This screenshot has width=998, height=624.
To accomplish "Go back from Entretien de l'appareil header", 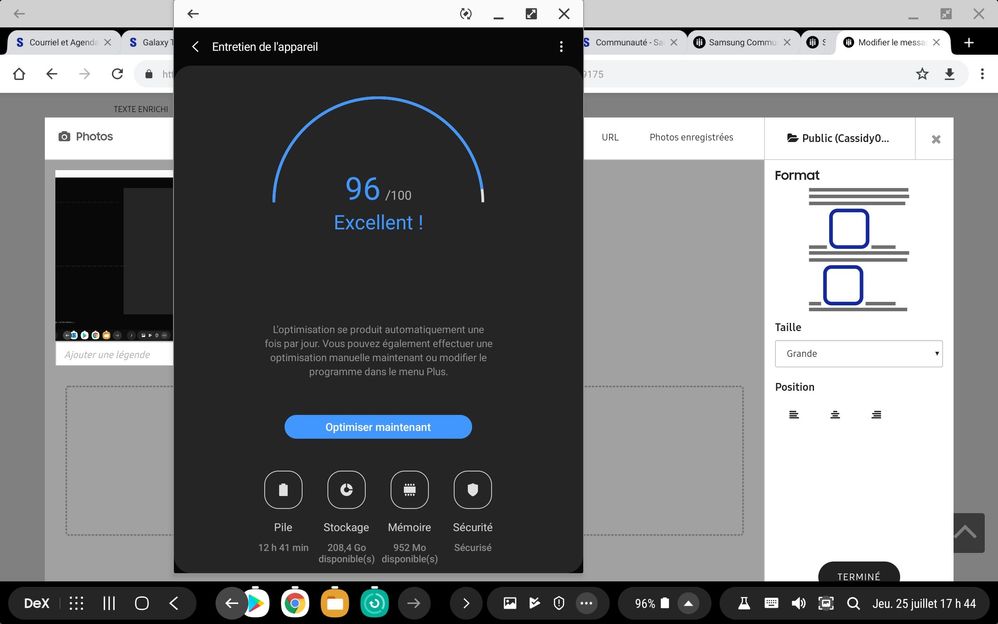I will [195, 46].
